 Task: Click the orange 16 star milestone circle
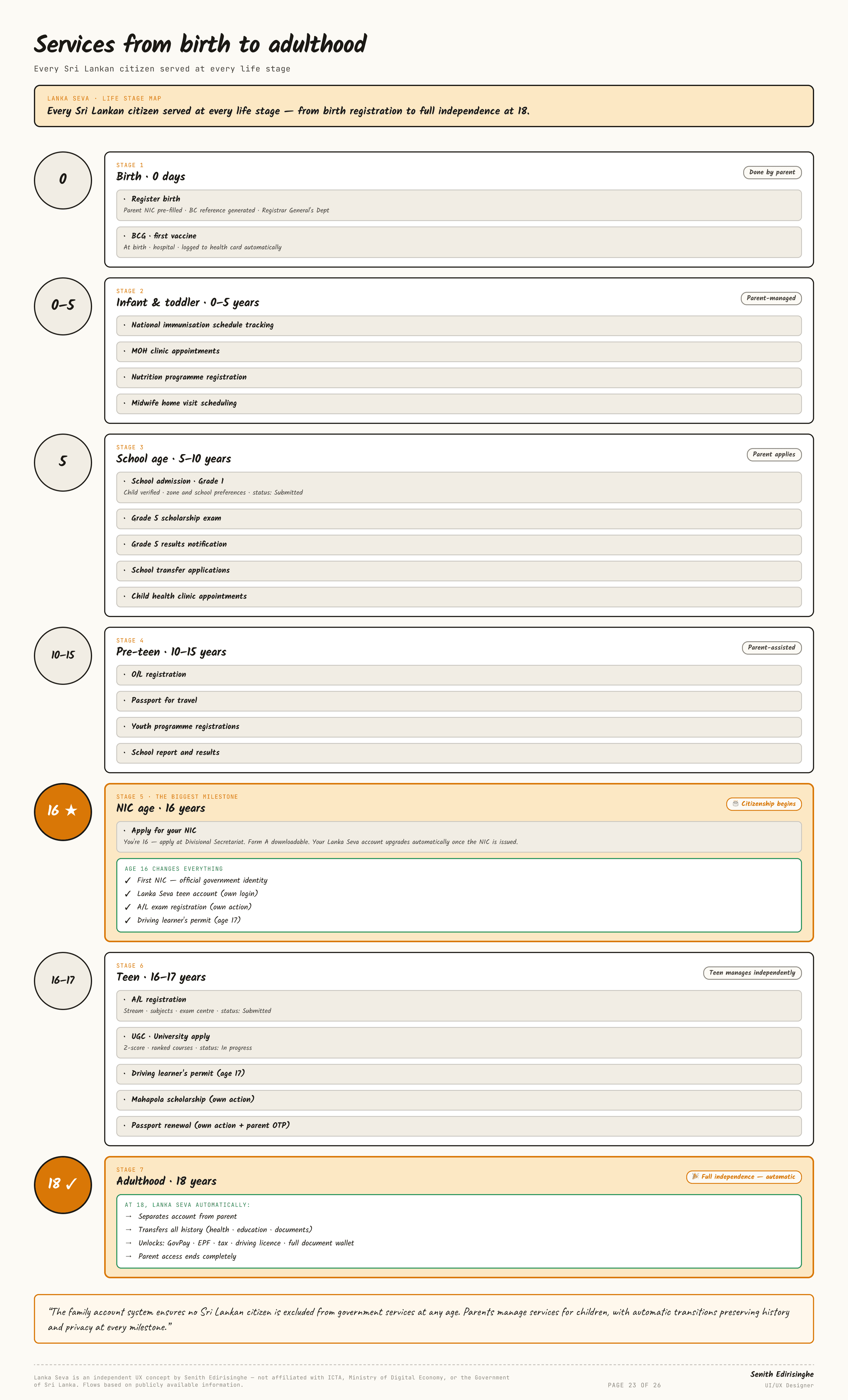point(62,812)
